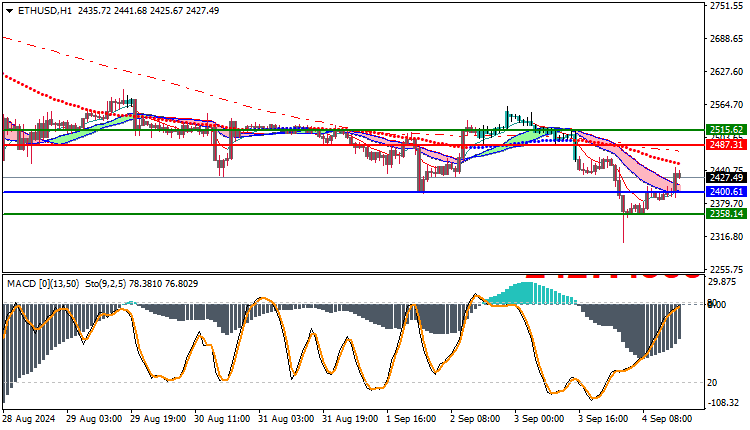This screenshot has width=750, height=430.
Task: Select the 3 Sep 00:00 time axis label
Action: (540, 419)
